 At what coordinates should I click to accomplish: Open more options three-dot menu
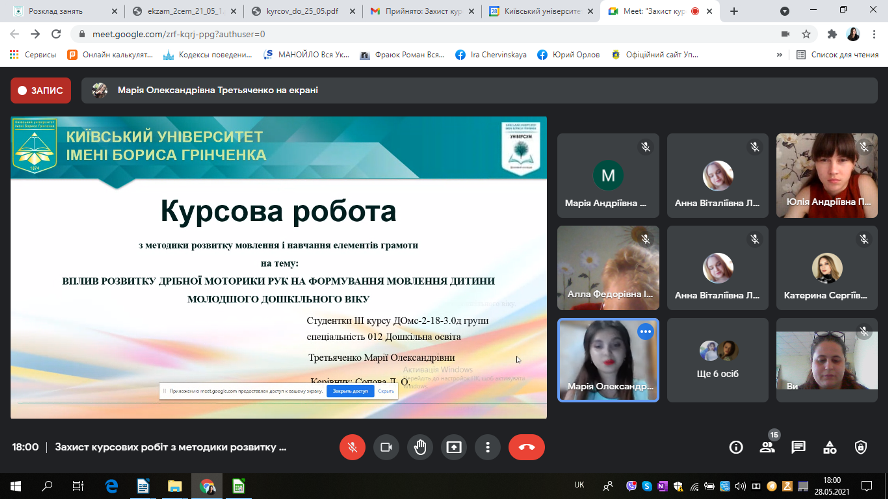tap(487, 447)
